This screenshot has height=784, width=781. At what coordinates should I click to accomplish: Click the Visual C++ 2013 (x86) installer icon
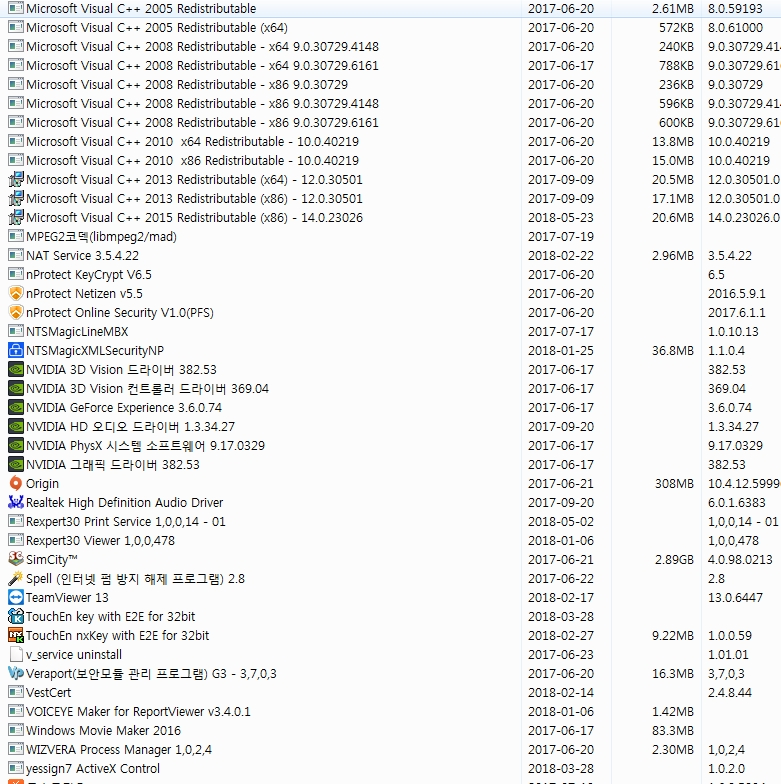pyautogui.click(x=16, y=198)
